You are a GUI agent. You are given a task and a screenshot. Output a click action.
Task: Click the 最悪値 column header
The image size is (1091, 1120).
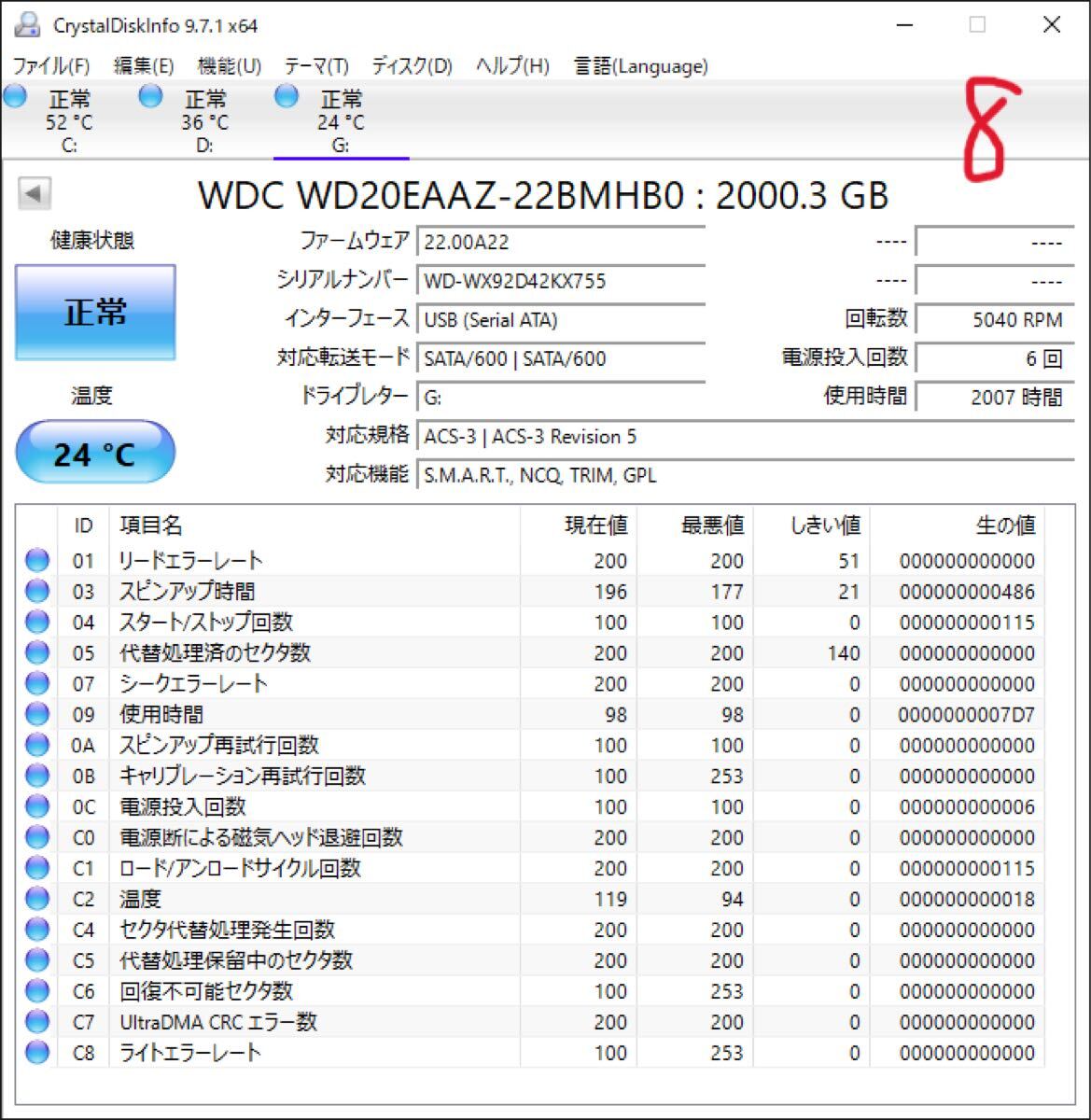pos(695,525)
